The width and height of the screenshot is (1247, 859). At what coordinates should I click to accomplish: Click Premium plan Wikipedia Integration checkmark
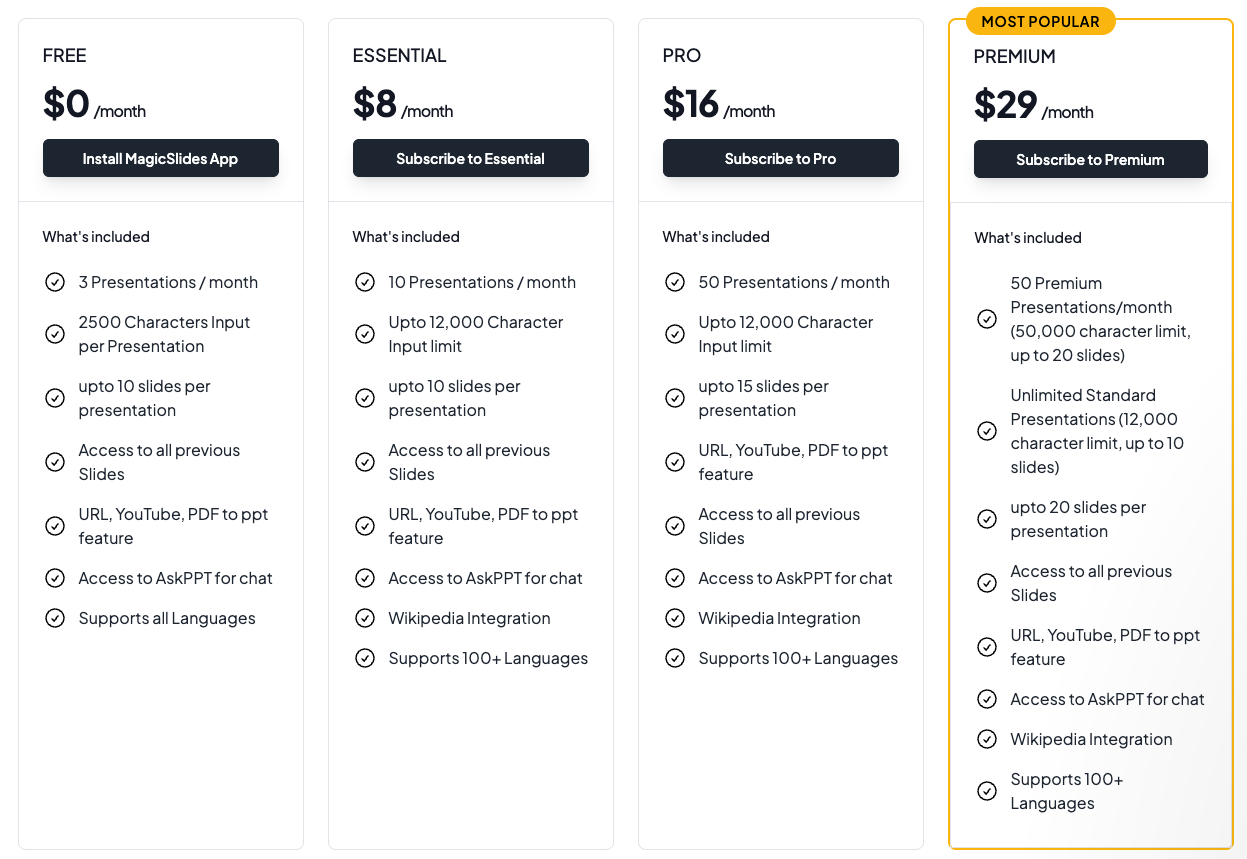(x=987, y=739)
